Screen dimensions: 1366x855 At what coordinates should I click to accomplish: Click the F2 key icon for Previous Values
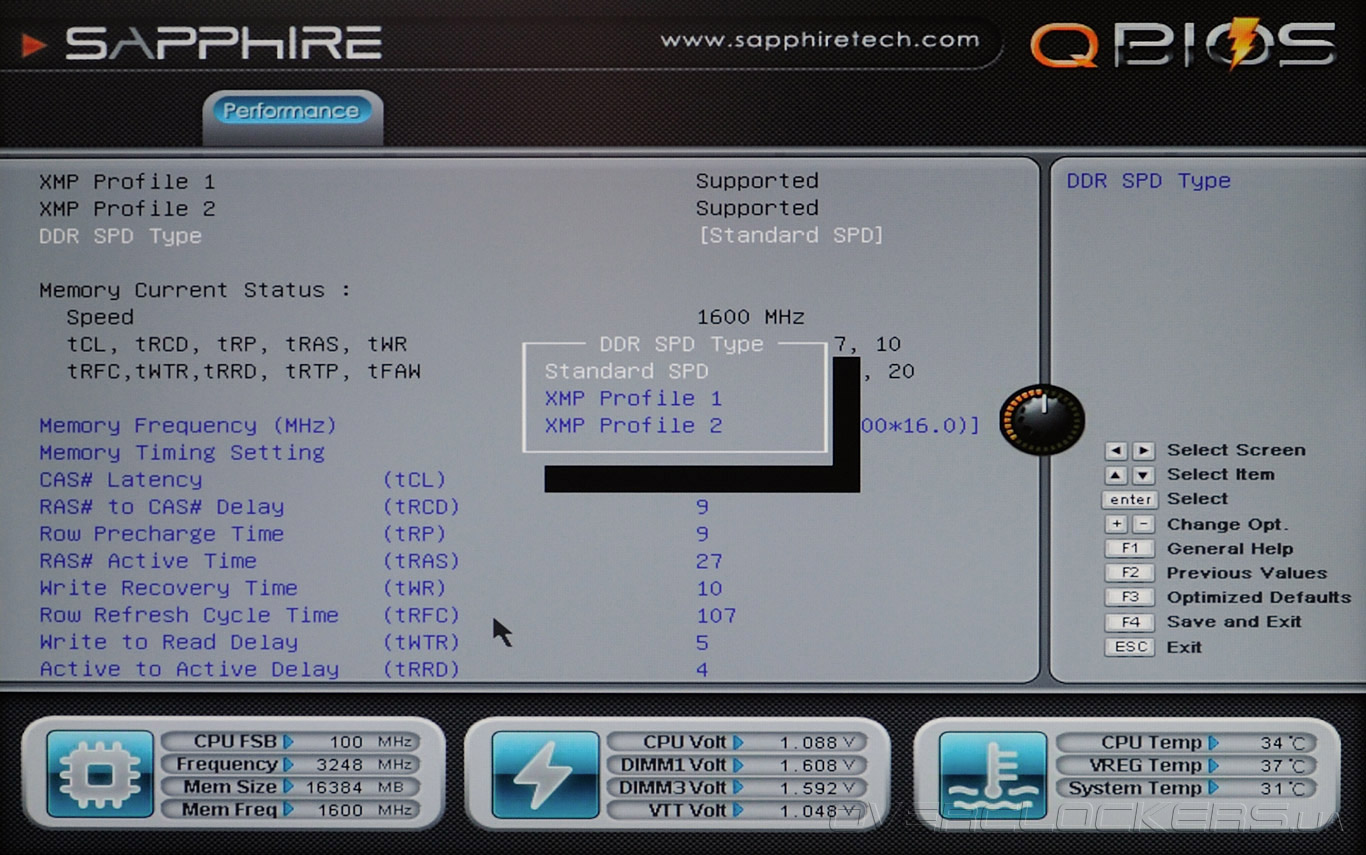[1130, 573]
